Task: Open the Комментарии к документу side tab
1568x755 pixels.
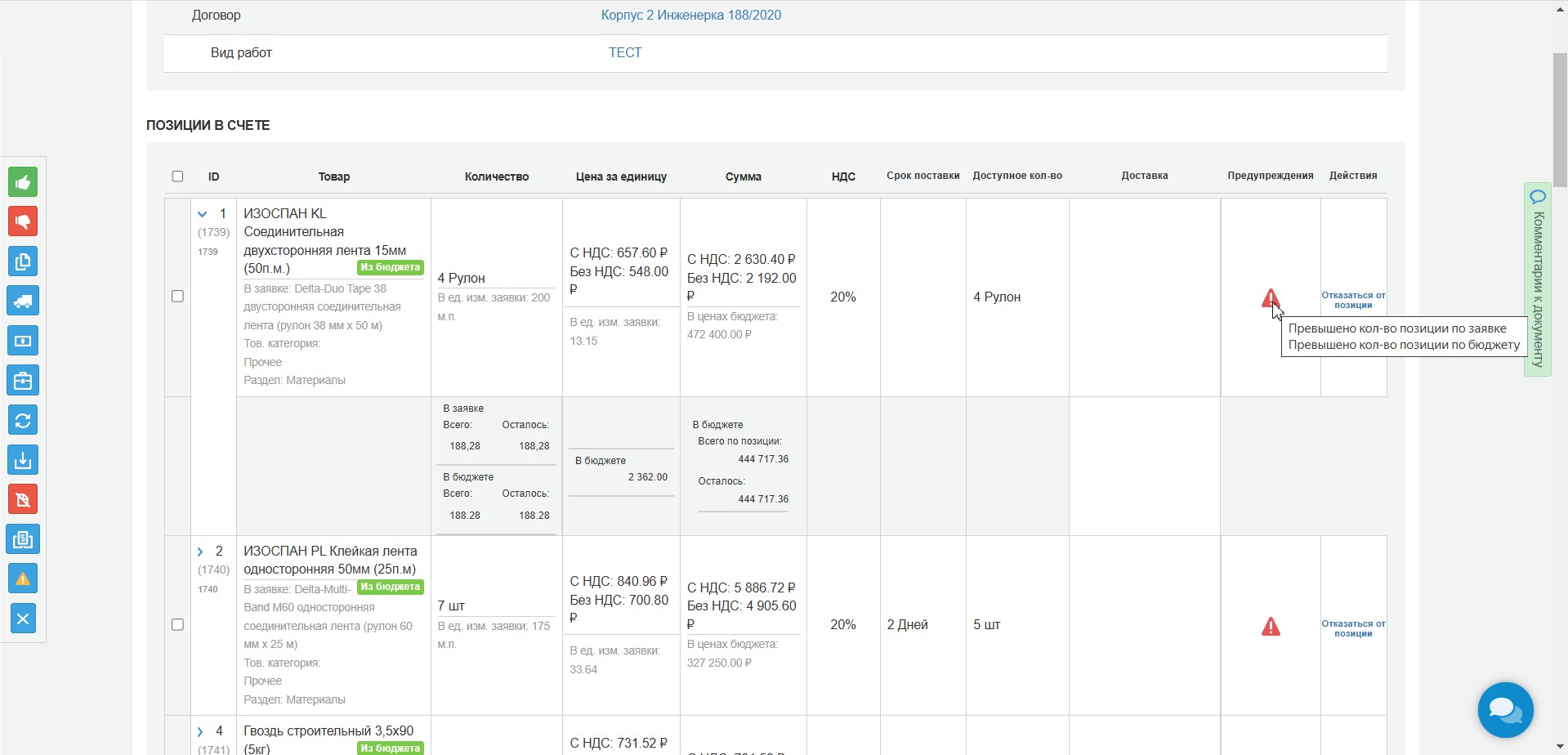Action: click(x=1538, y=279)
